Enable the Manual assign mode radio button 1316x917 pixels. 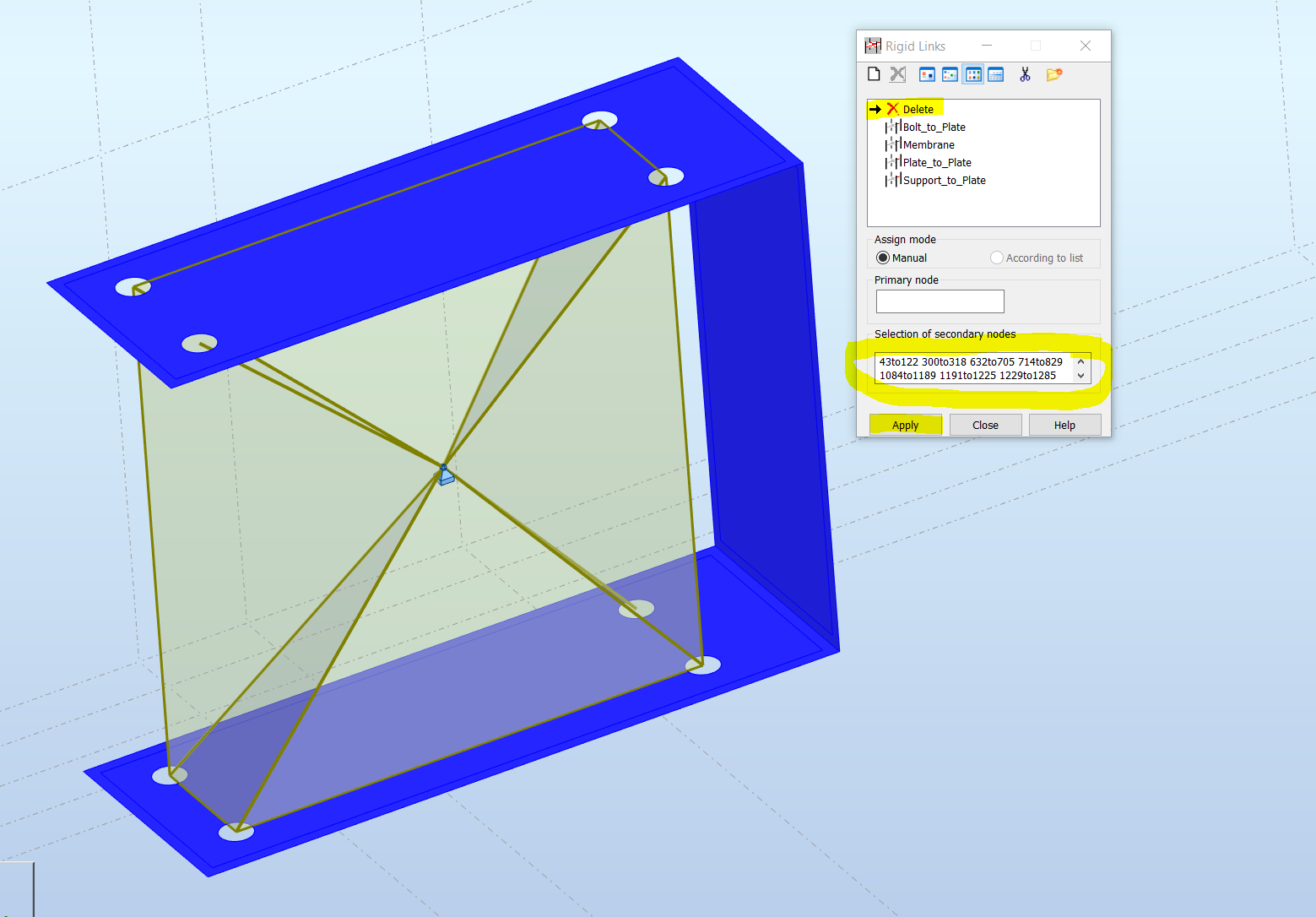882,258
